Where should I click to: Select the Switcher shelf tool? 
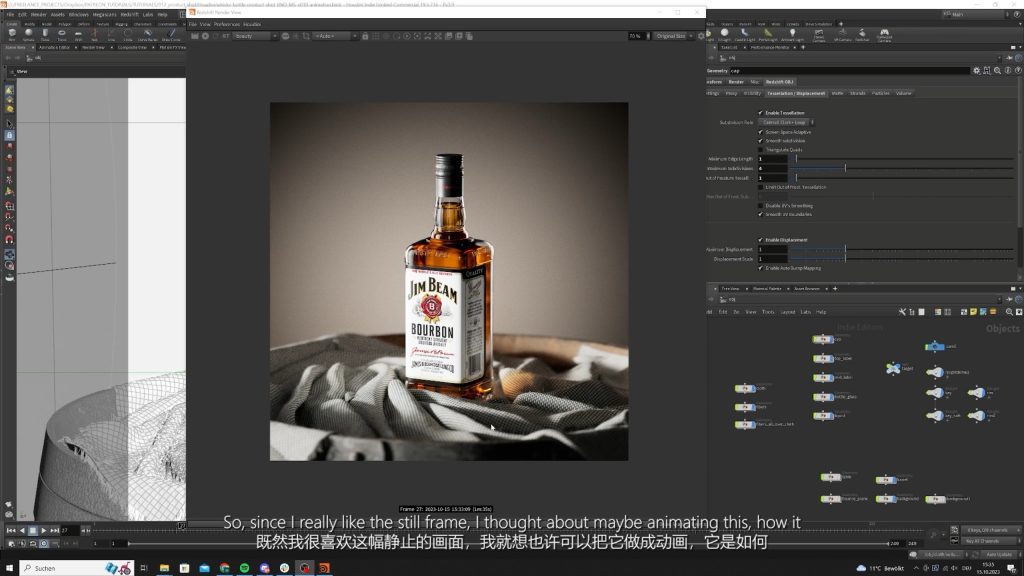point(862,34)
